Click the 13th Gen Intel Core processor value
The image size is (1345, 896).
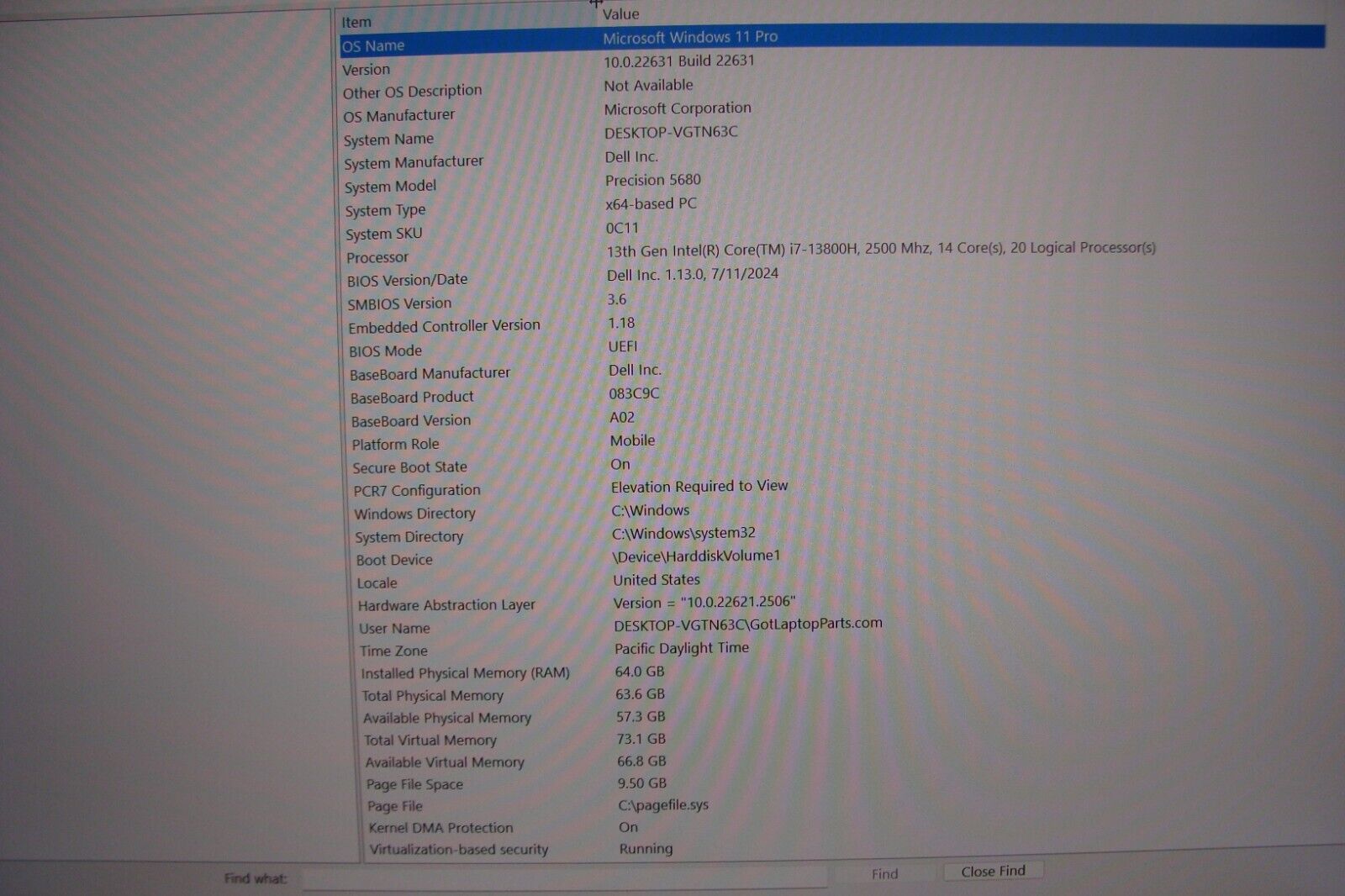pyautogui.click(x=881, y=249)
